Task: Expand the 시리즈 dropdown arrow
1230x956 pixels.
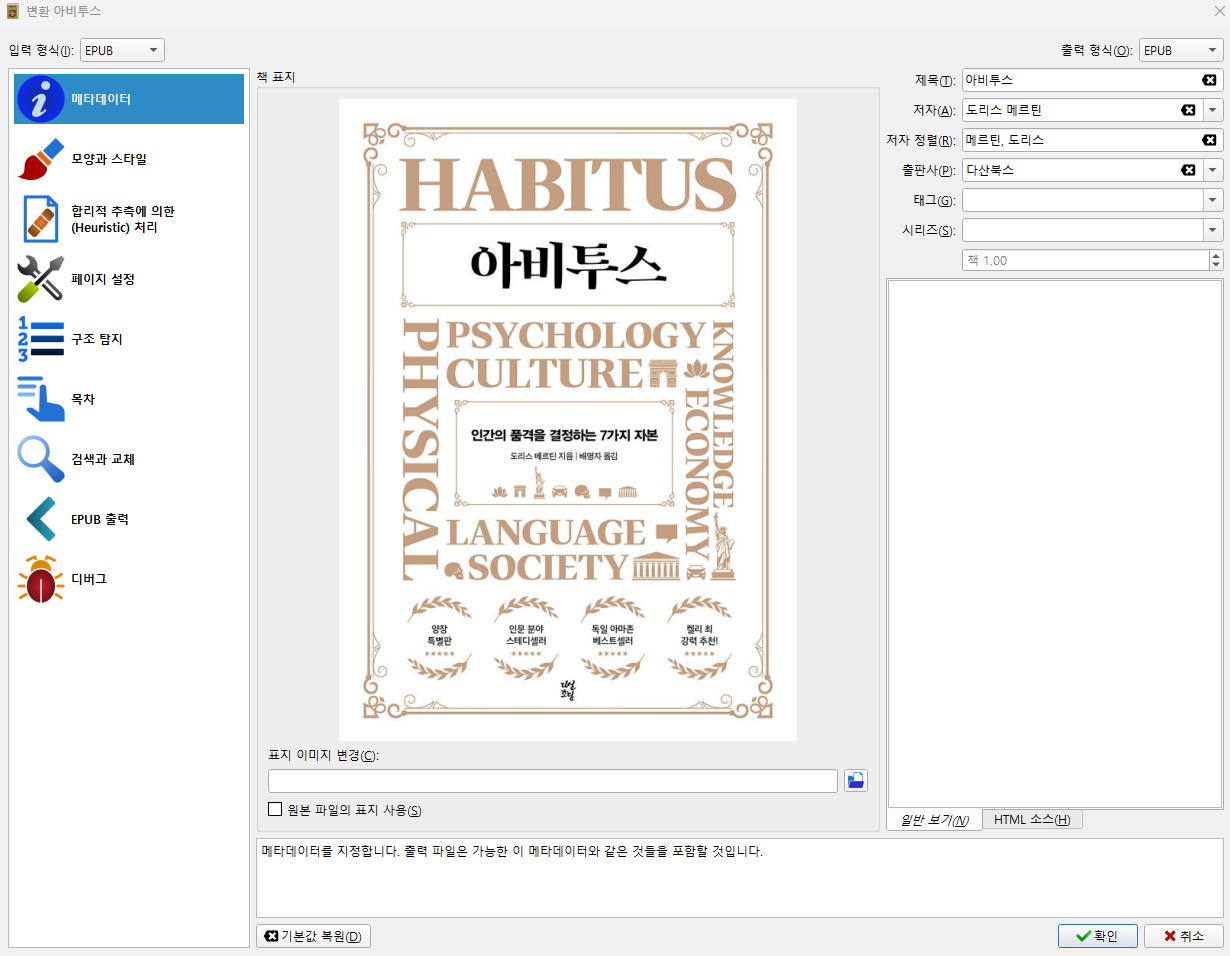Action: coord(1213,230)
